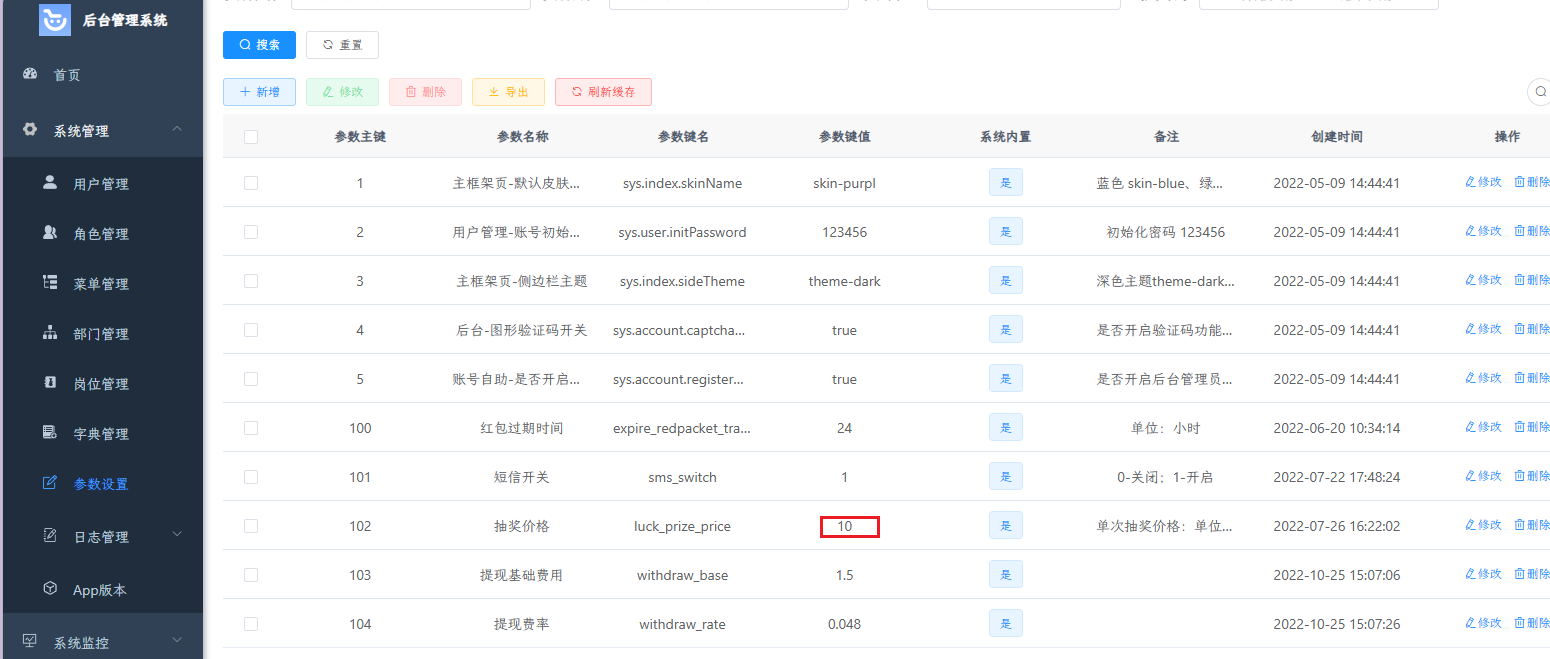Check the row checkbox for parameter 102
1550x659 pixels.
(x=251, y=526)
